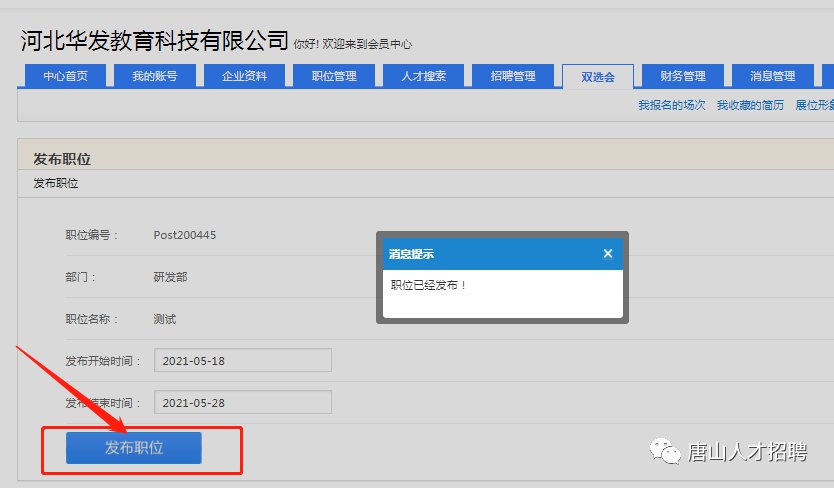
Task: Click the 消息提示 dialog title bar
Action: click(x=480, y=254)
